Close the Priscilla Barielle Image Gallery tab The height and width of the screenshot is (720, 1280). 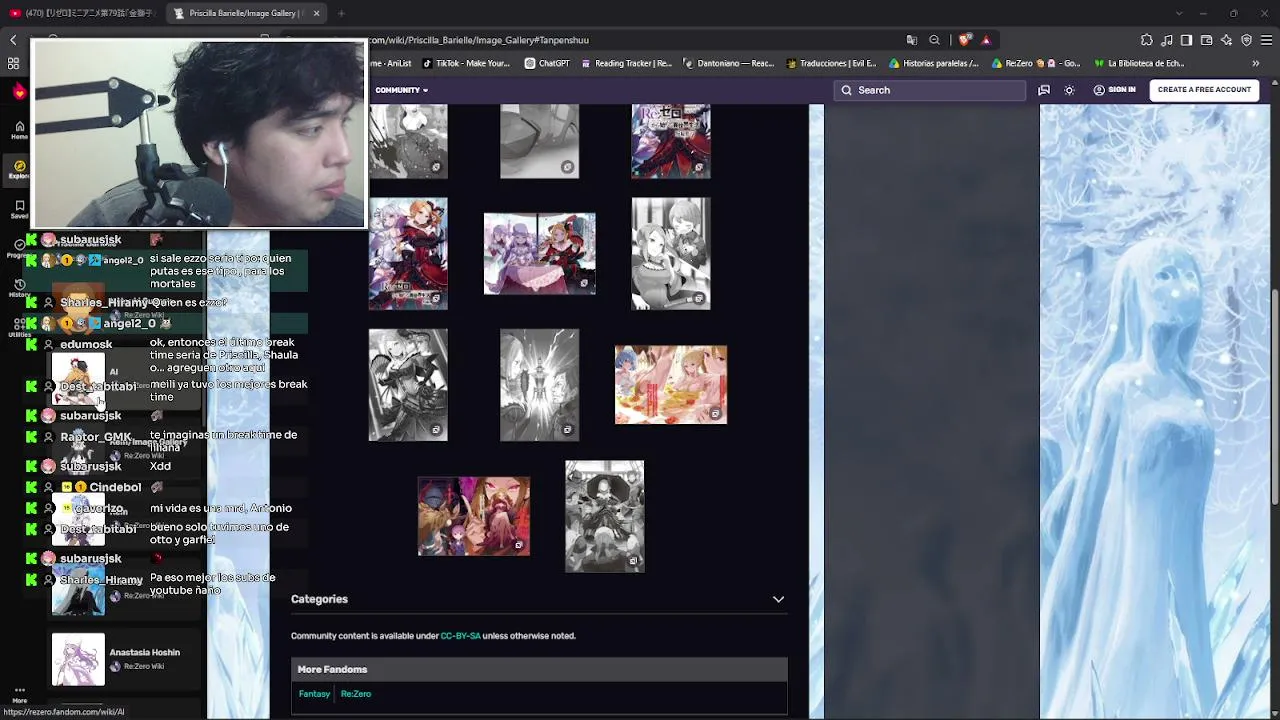tap(316, 13)
